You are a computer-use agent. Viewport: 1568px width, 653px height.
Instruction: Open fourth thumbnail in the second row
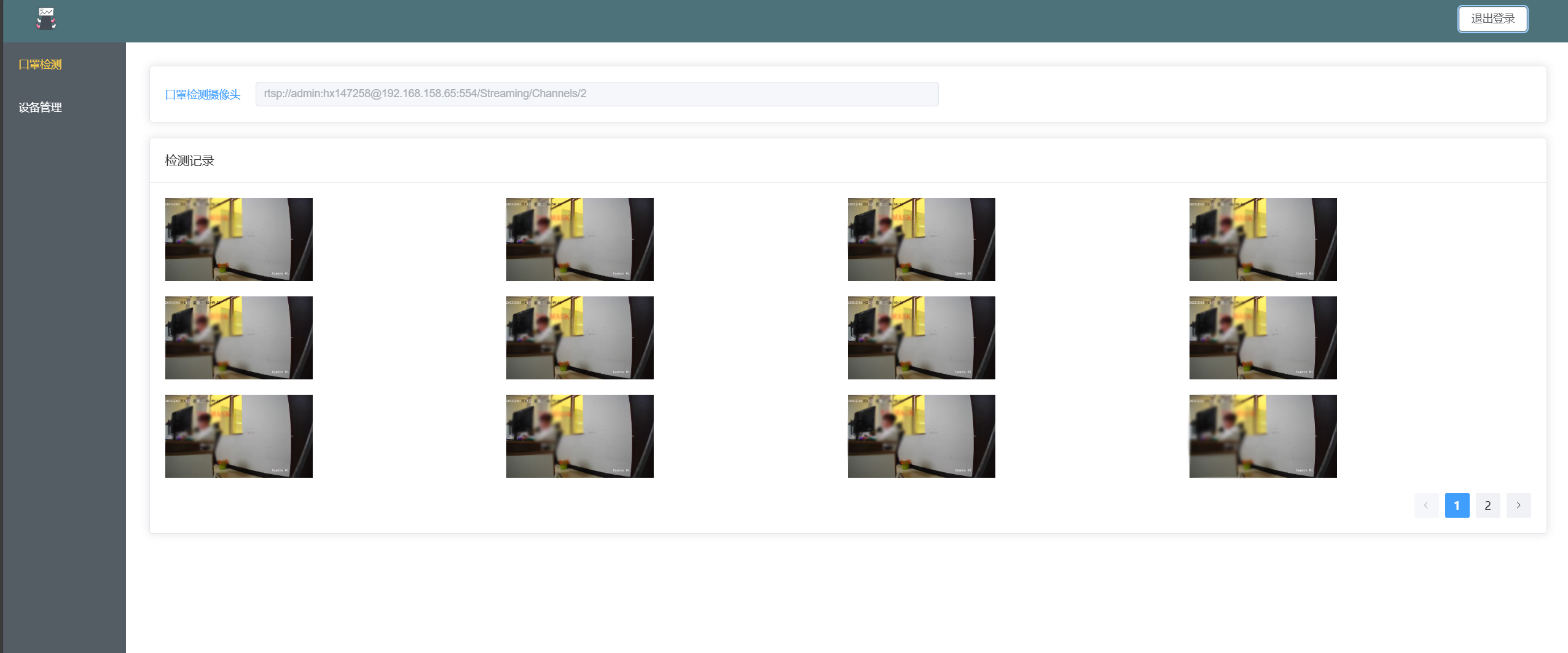[1263, 338]
